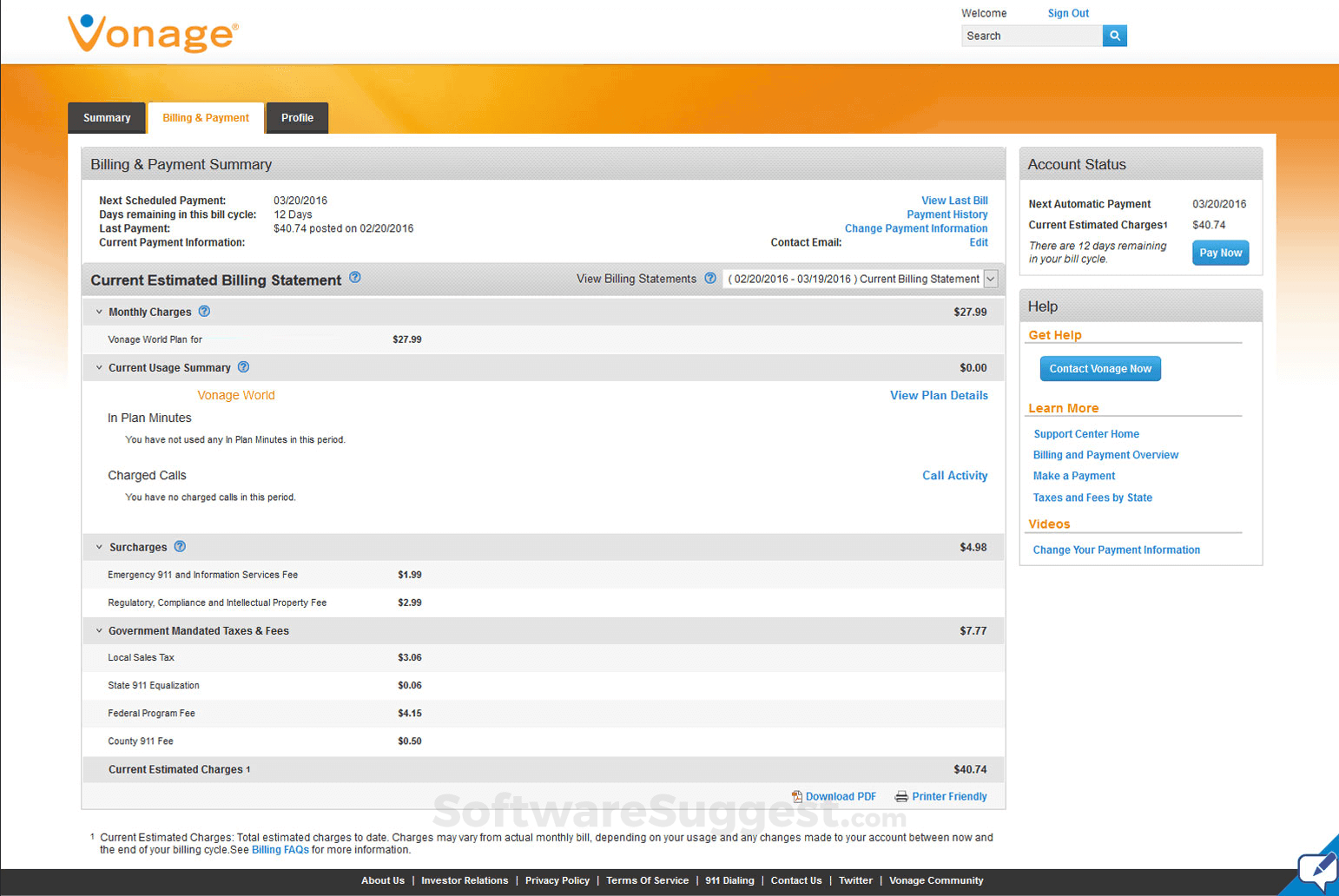Collapse the Monthly Charges section

click(x=98, y=311)
